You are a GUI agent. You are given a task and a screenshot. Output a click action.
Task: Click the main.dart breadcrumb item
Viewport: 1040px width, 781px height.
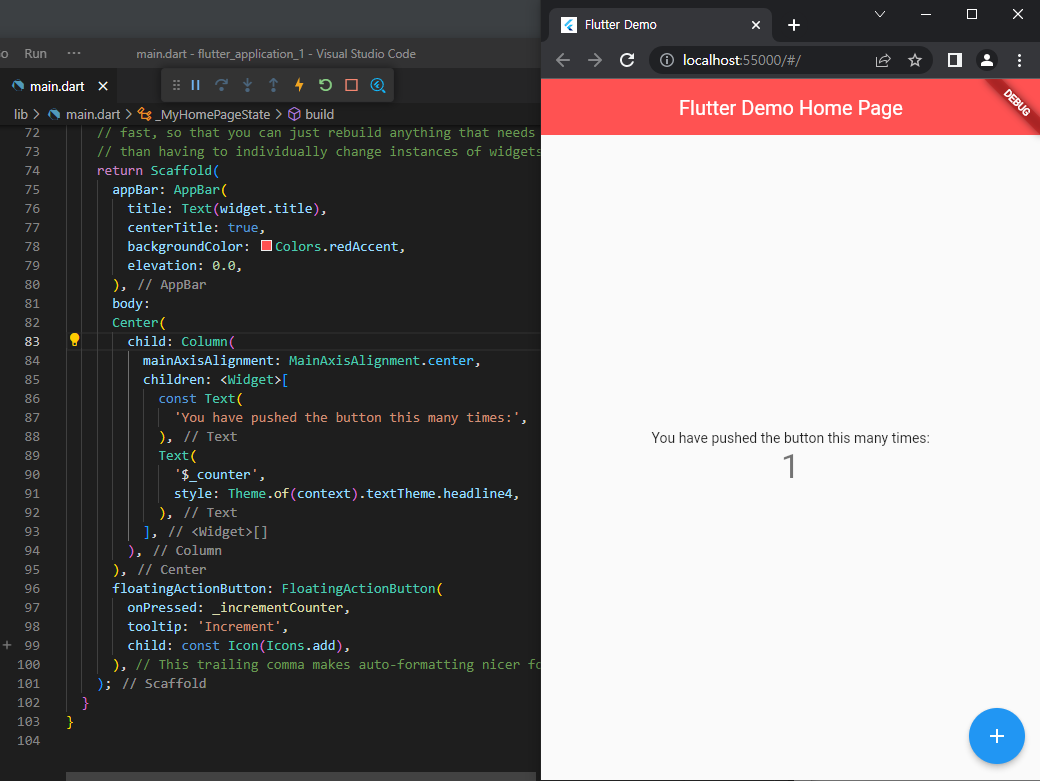tap(93, 114)
